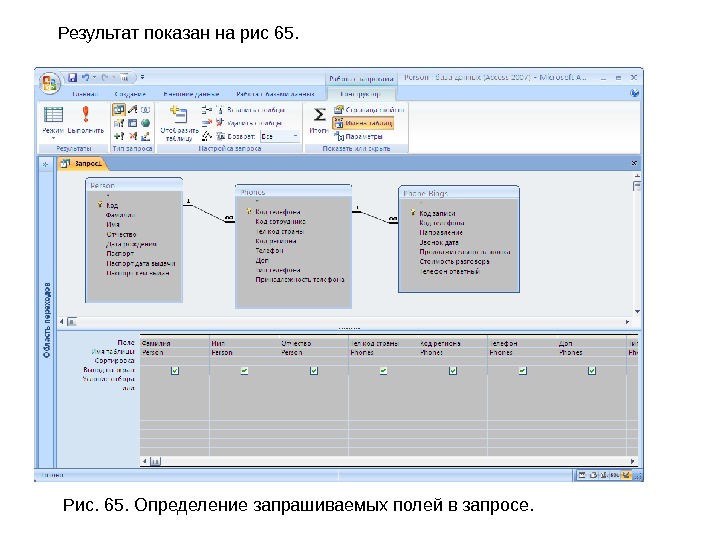
Task: Click the red exclamation Run query icon
Action: [85, 115]
